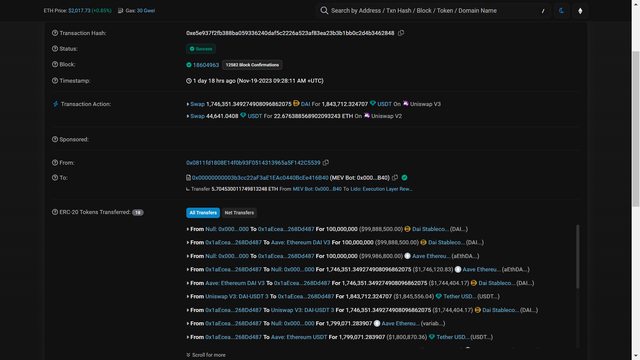Screen dimensions: 640x360
Task: Click the Transaction Action lightning icon
Action: coord(56,104)
